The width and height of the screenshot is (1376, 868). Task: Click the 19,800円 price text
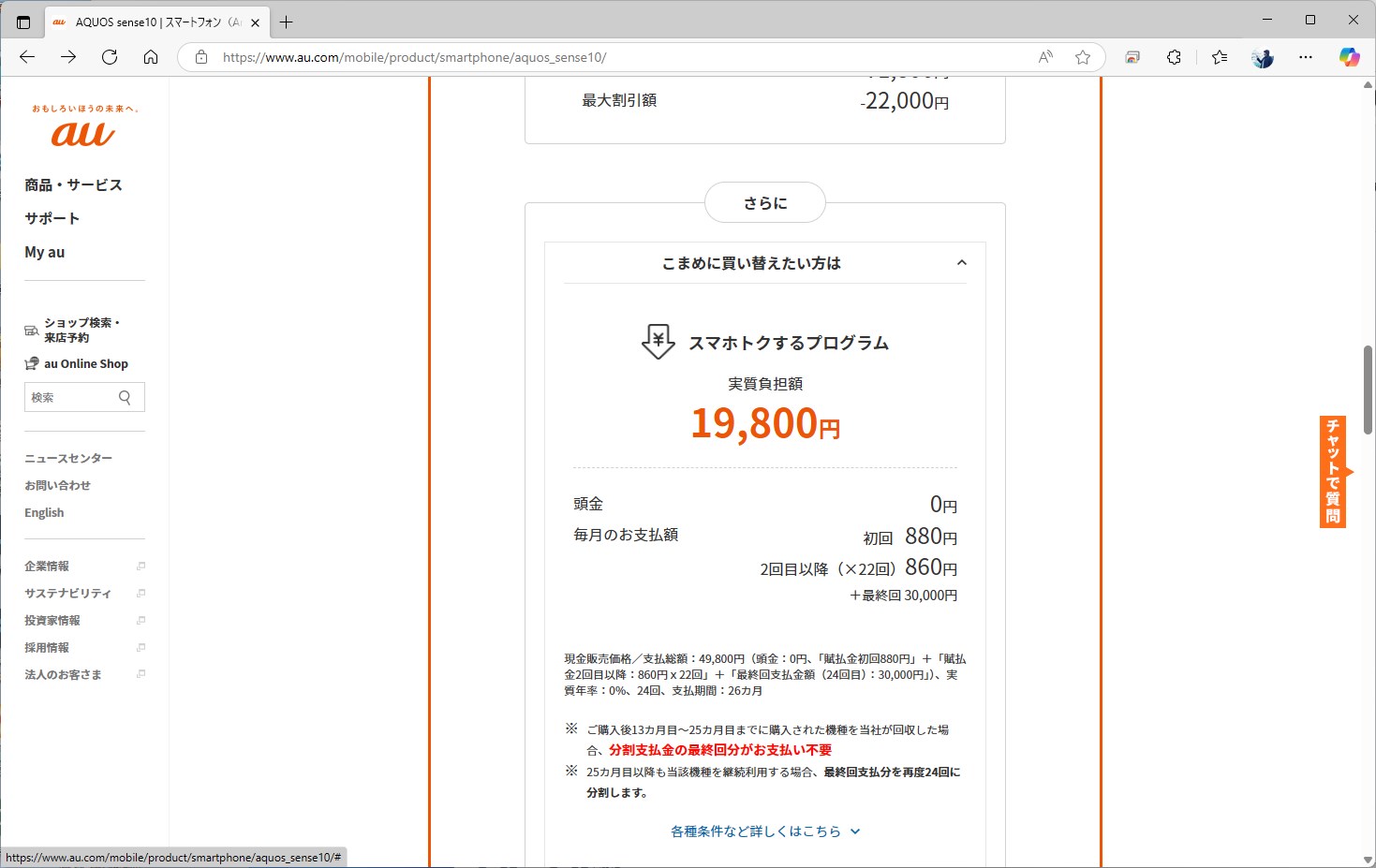tap(765, 423)
